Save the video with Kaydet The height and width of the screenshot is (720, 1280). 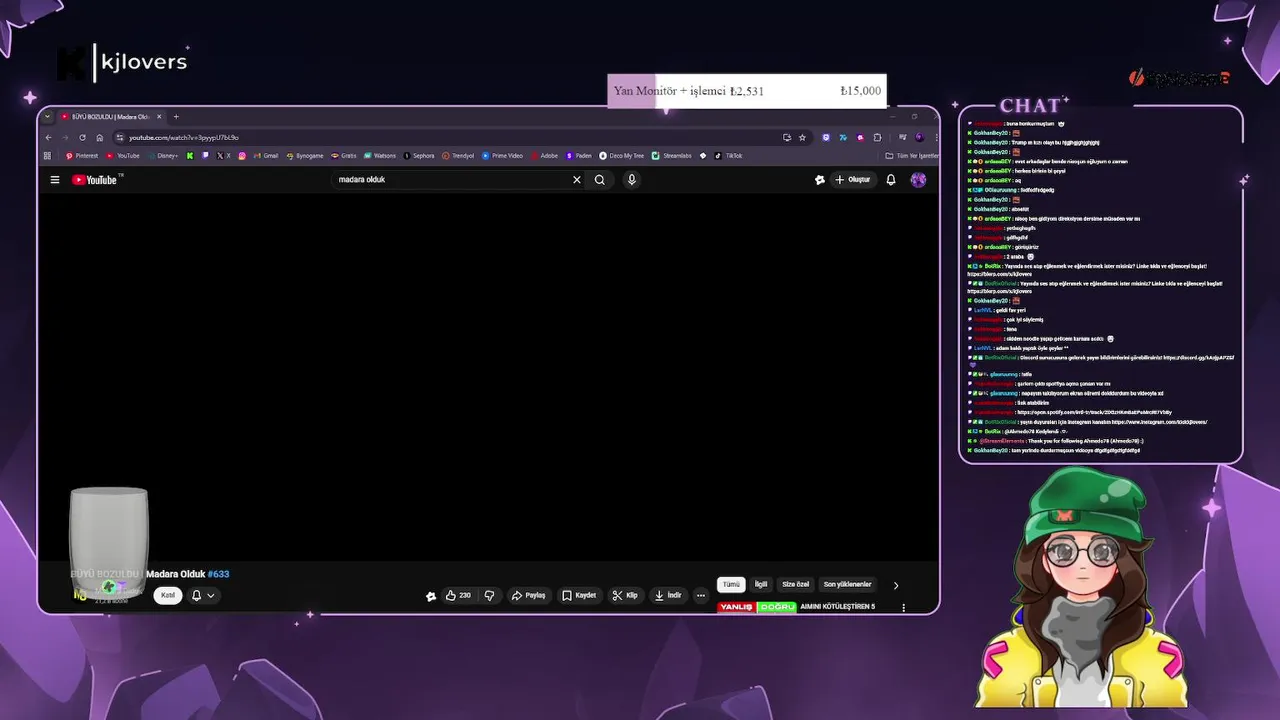click(x=579, y=595)
